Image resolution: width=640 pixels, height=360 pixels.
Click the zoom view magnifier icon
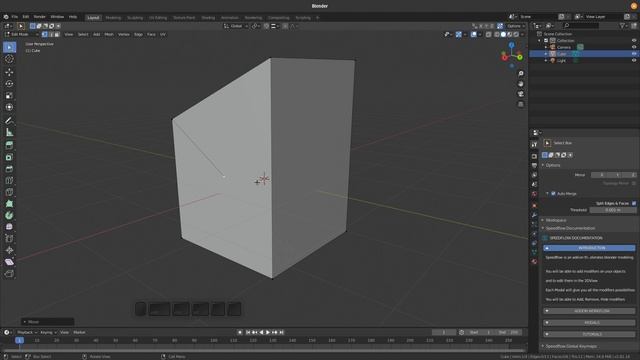(520, 74)
